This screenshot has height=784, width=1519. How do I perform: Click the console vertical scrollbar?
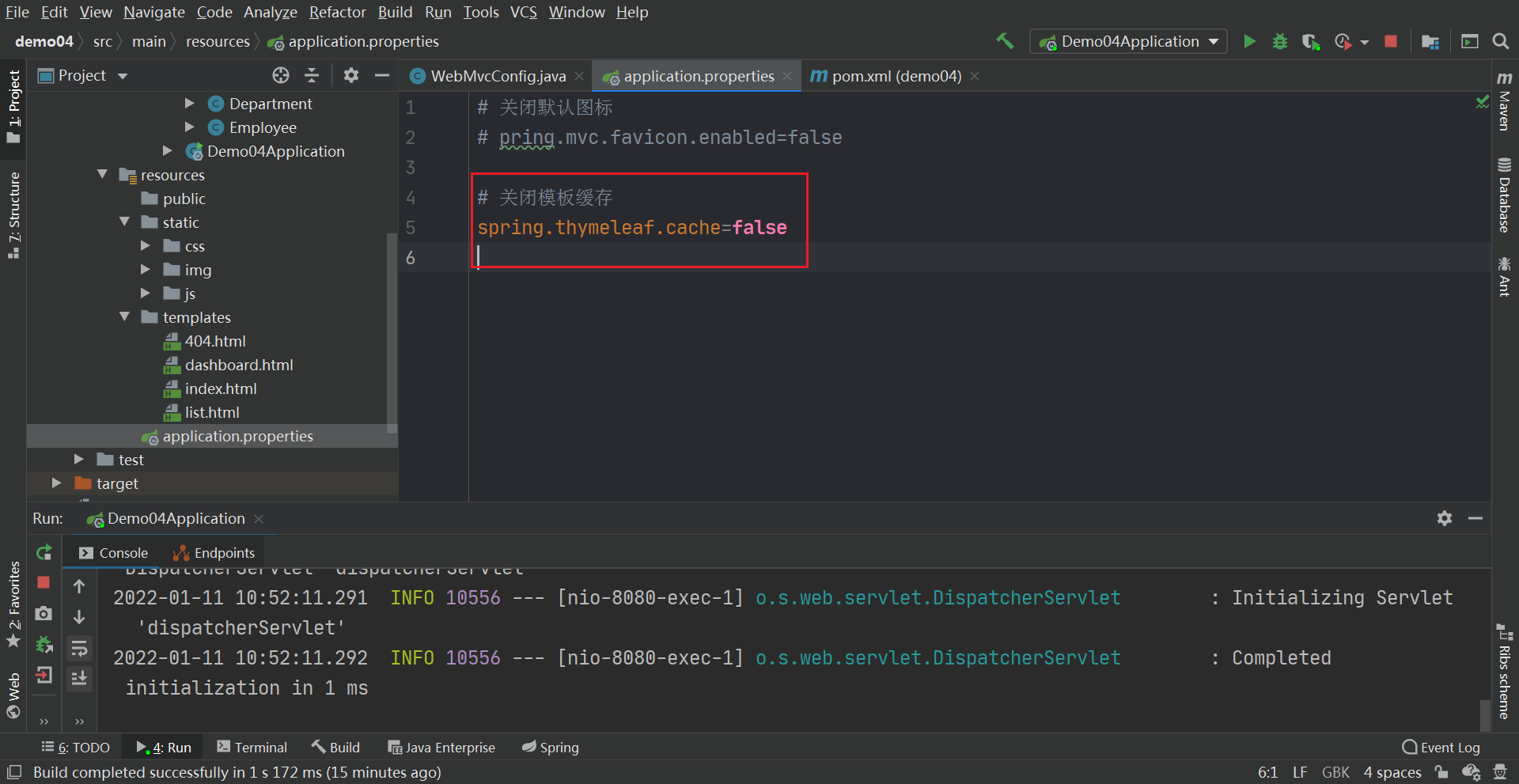(1485, 715)
